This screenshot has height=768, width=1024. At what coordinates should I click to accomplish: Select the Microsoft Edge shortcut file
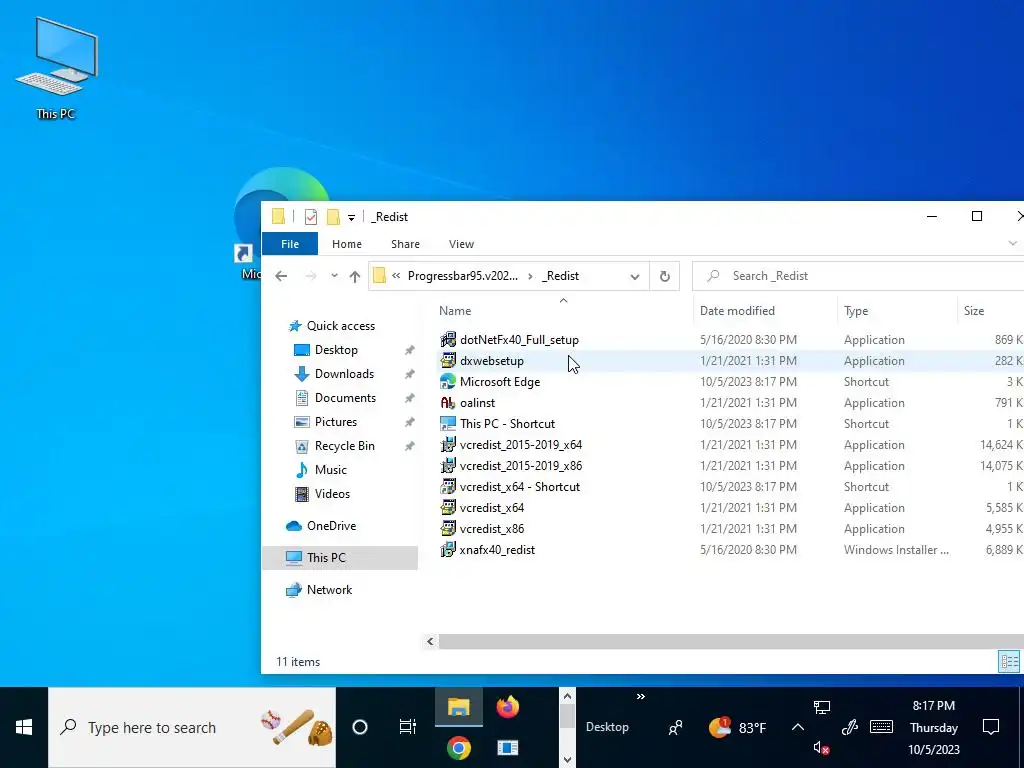500,381
